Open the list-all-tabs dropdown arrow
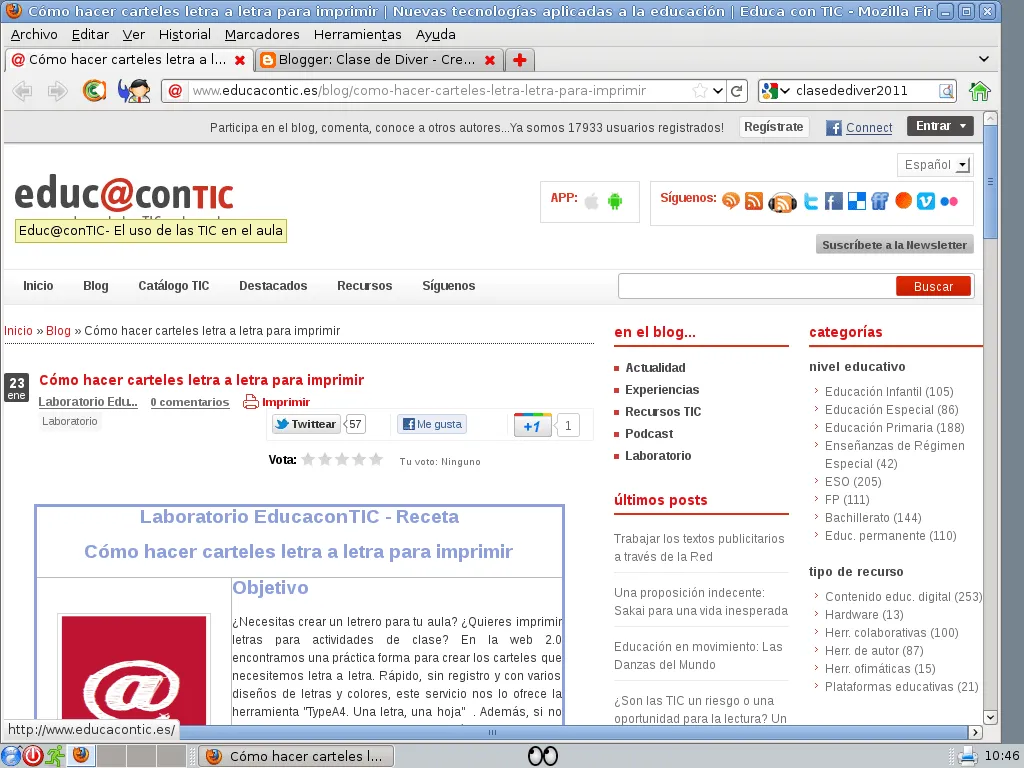Screen dimensions: 1024x768 tap(984, 59)
